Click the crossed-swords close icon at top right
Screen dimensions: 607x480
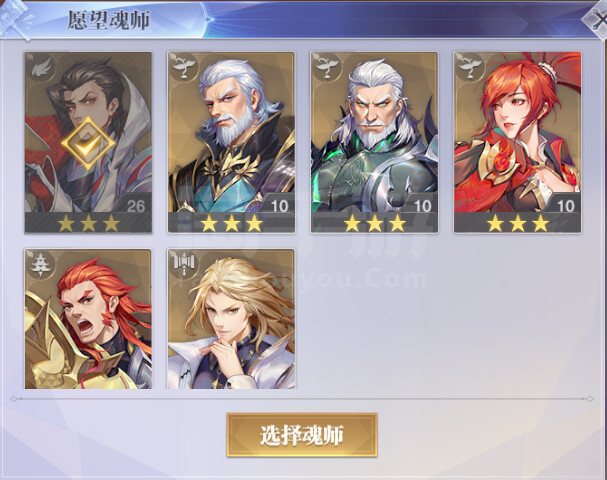click(x=596, y=19)
